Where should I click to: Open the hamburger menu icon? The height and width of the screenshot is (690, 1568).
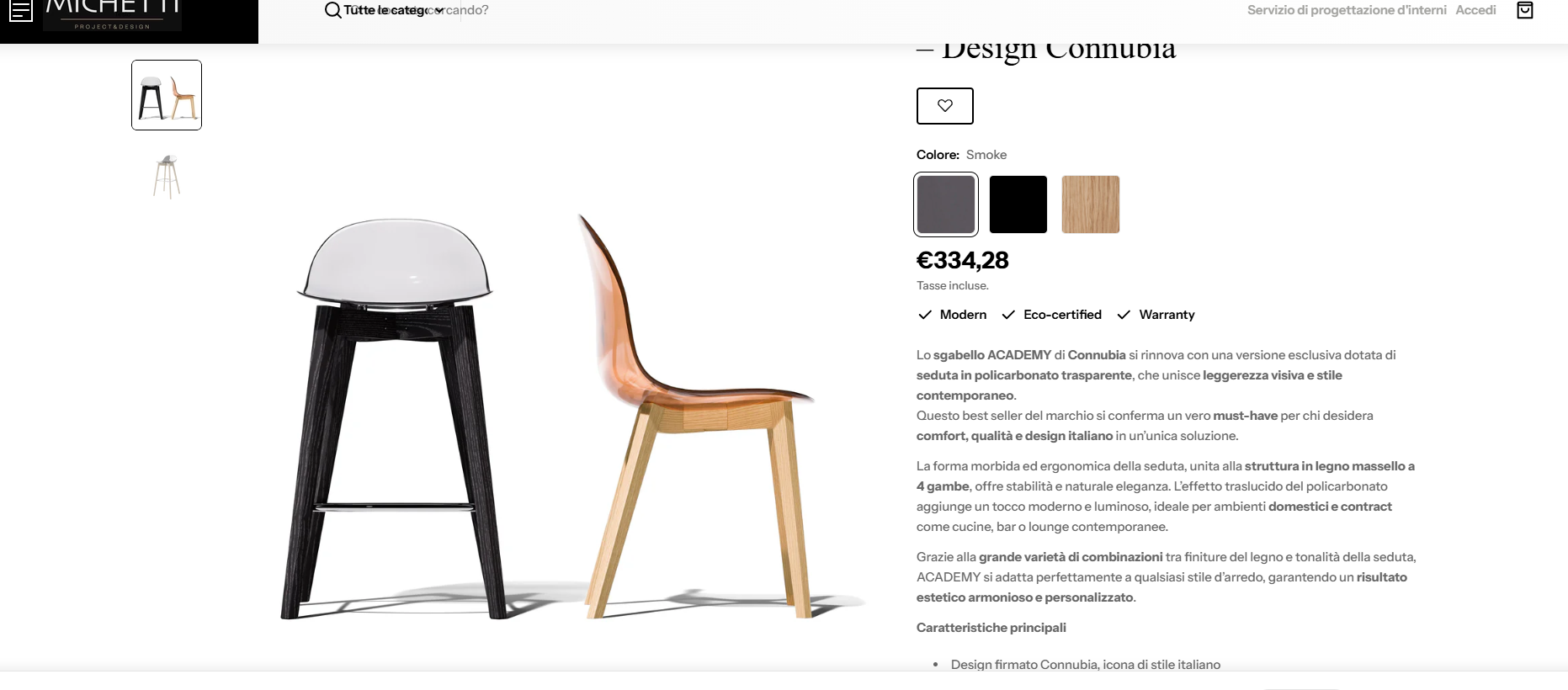click(21, 11)
